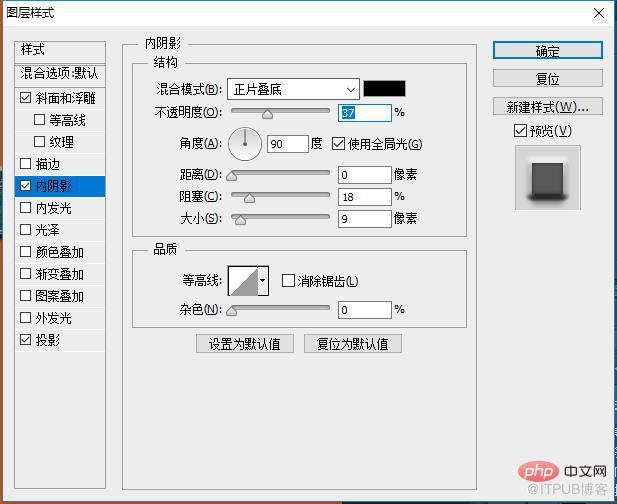This screenshot has height=504, width=617.
Task: Click the 杂色 slider handle
Action: [232, 311]
